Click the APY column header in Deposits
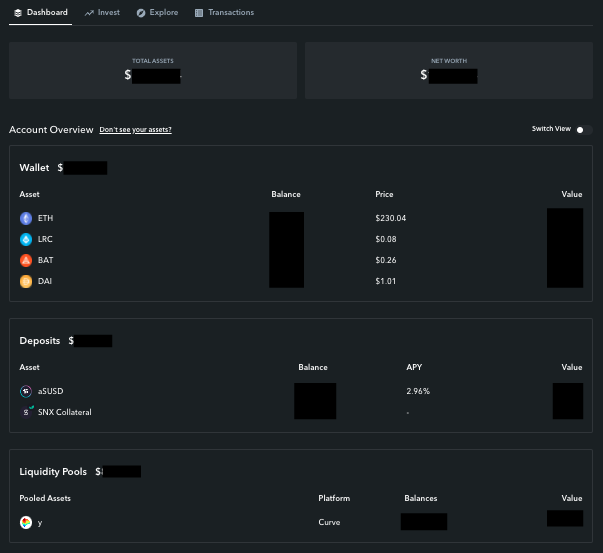 [x=414, y=367]
